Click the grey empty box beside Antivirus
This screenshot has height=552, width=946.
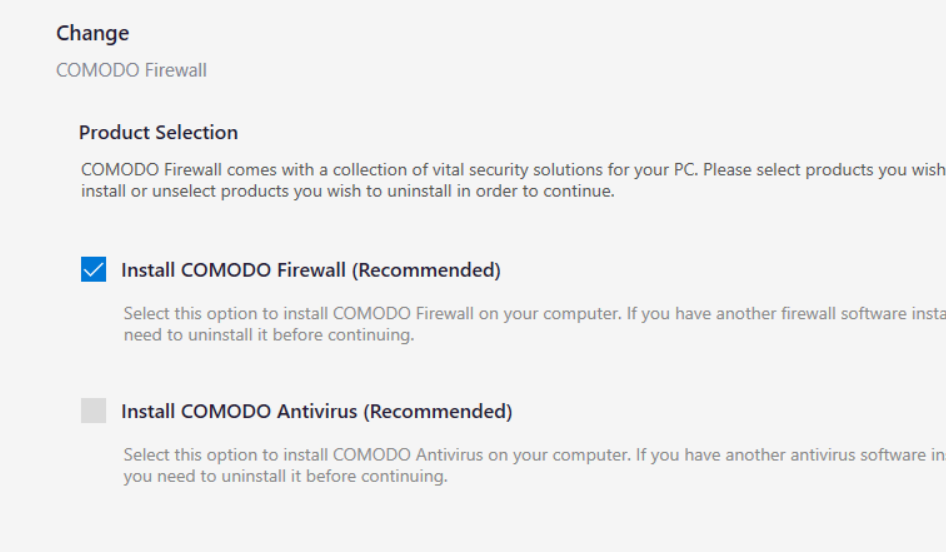tap(93, 411)
